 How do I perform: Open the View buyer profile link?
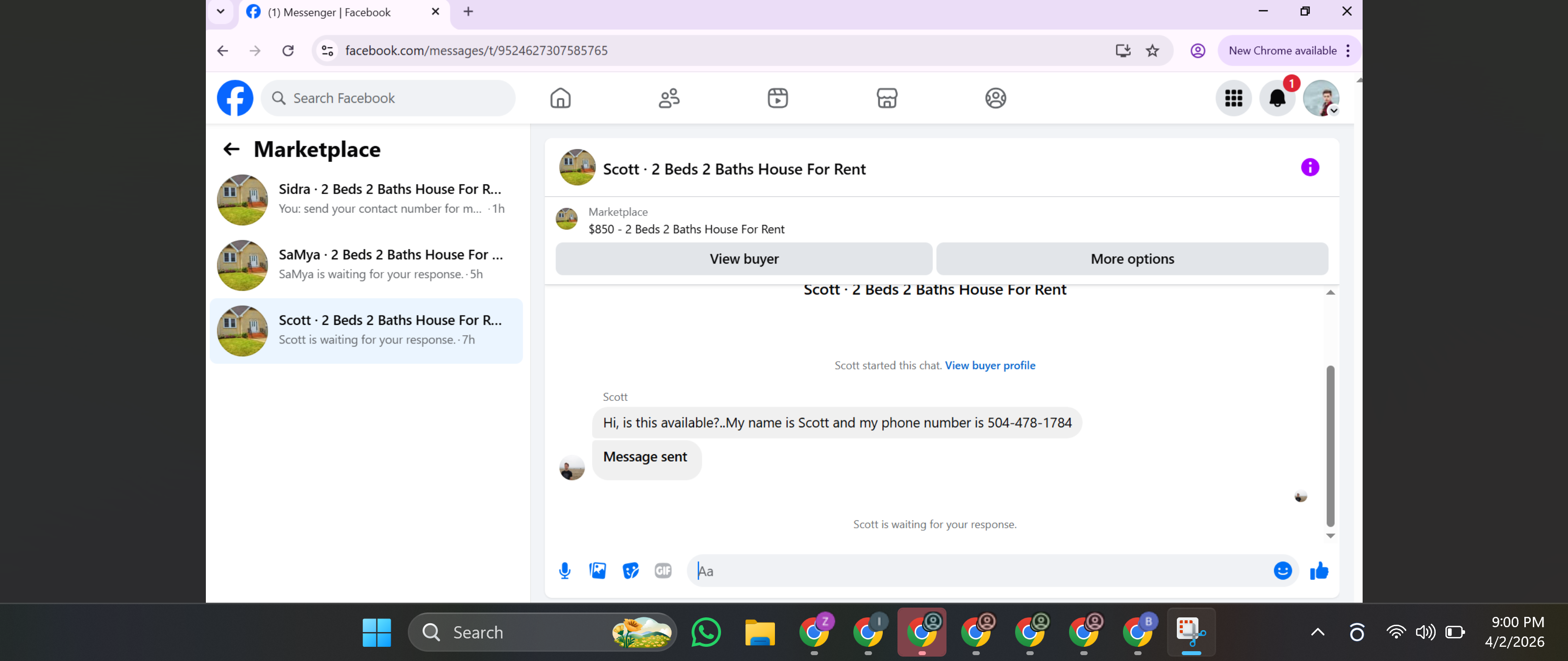coord(990,365)
